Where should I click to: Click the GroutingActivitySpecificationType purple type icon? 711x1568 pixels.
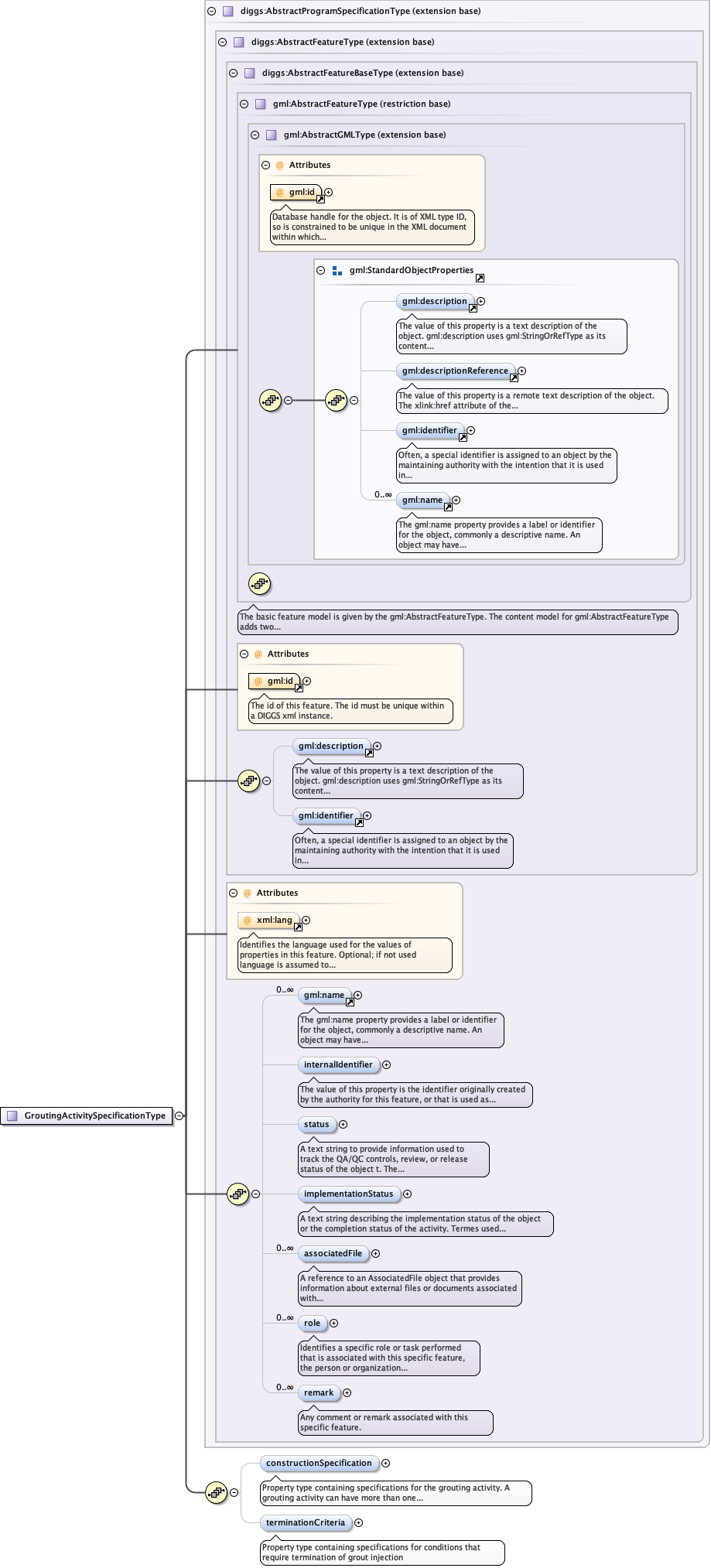[x=12, y=1115]
